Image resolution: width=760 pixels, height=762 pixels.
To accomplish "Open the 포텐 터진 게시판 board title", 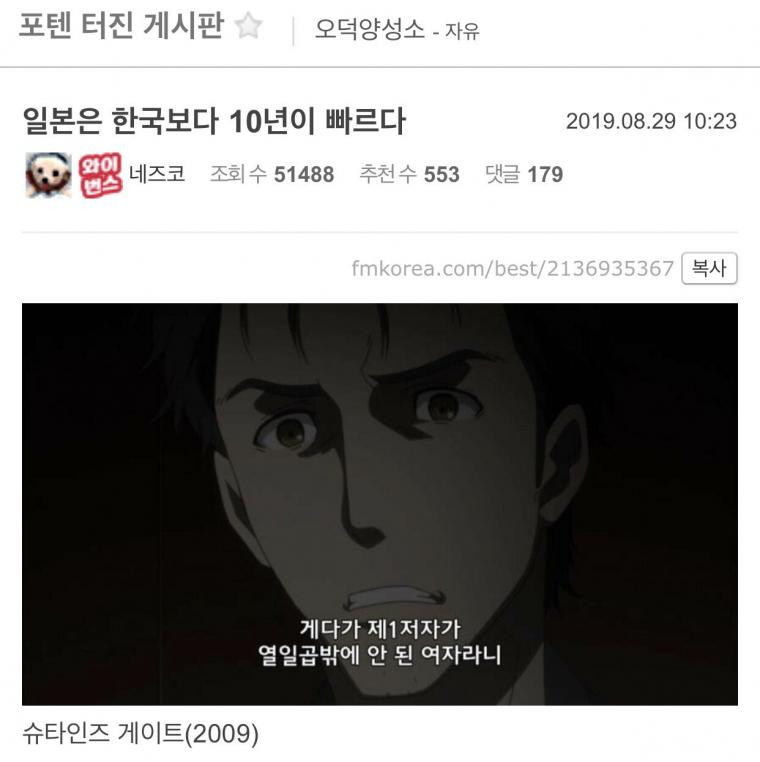I will pos(121,25).
